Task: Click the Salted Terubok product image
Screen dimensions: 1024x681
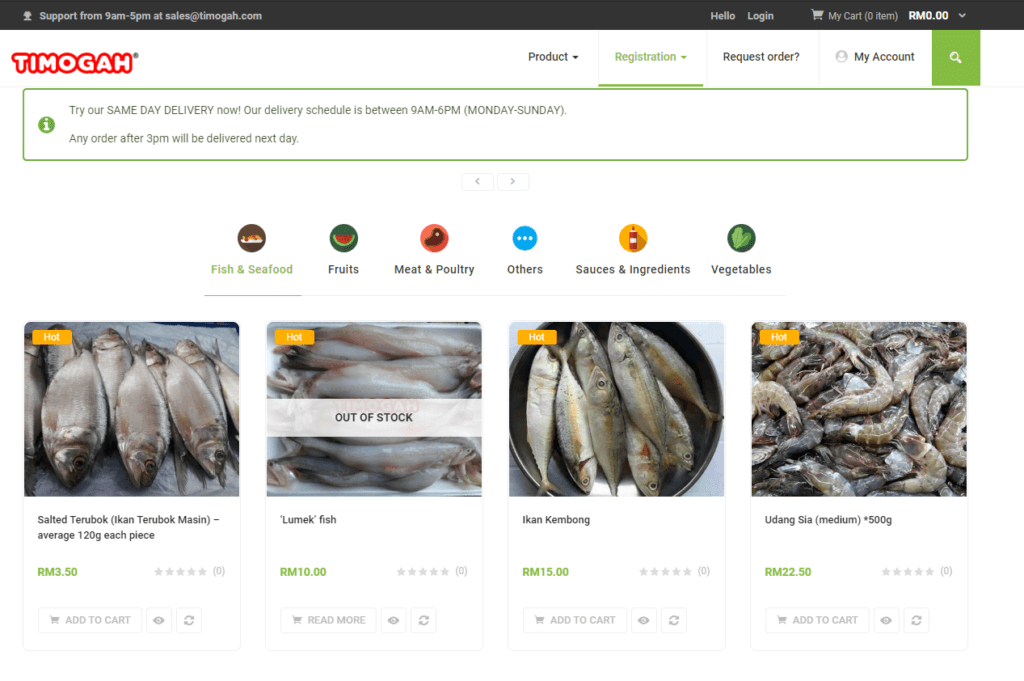Action: click(132, 409)
